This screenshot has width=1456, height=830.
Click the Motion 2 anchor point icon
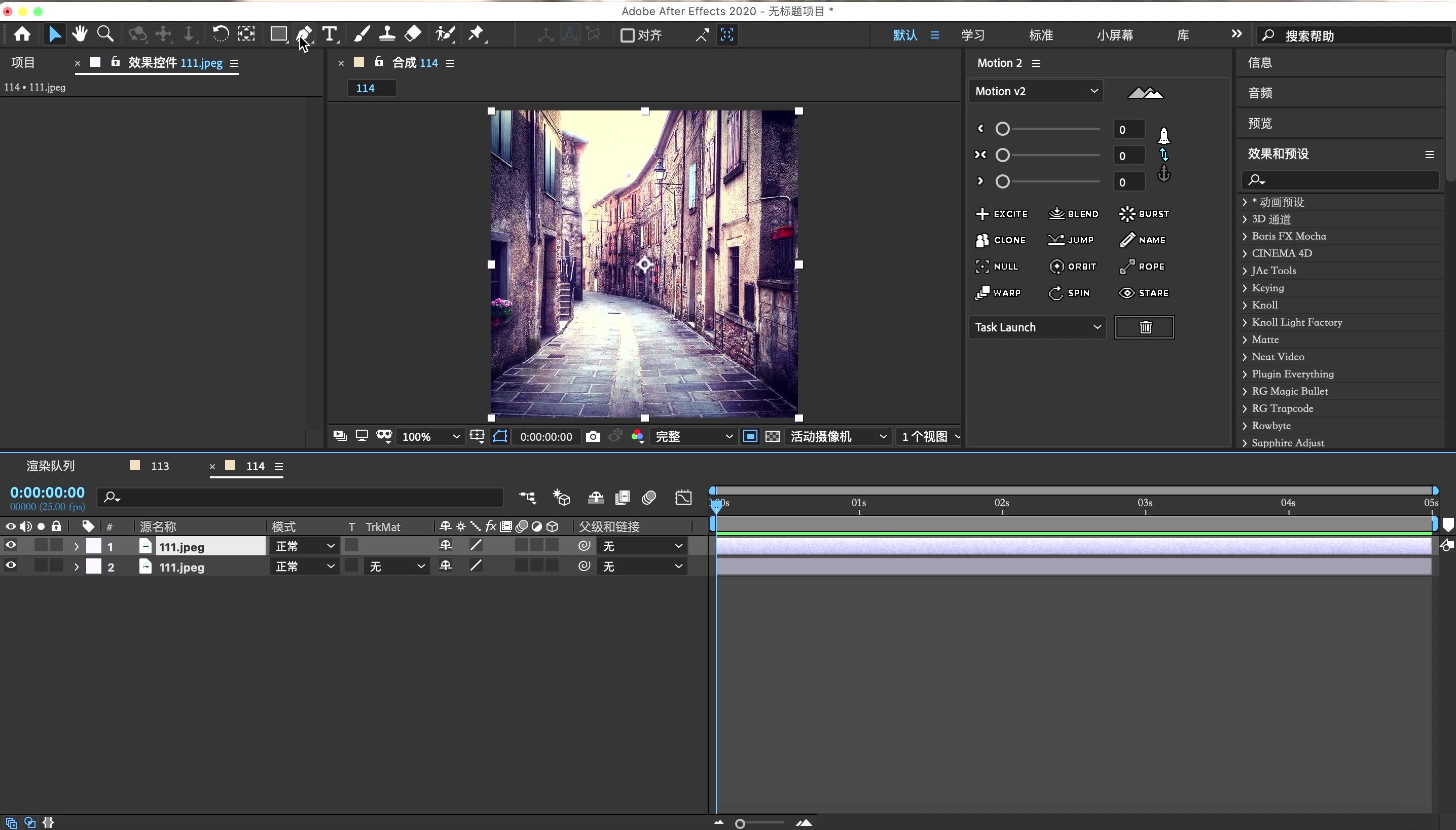pos(1163,173)
